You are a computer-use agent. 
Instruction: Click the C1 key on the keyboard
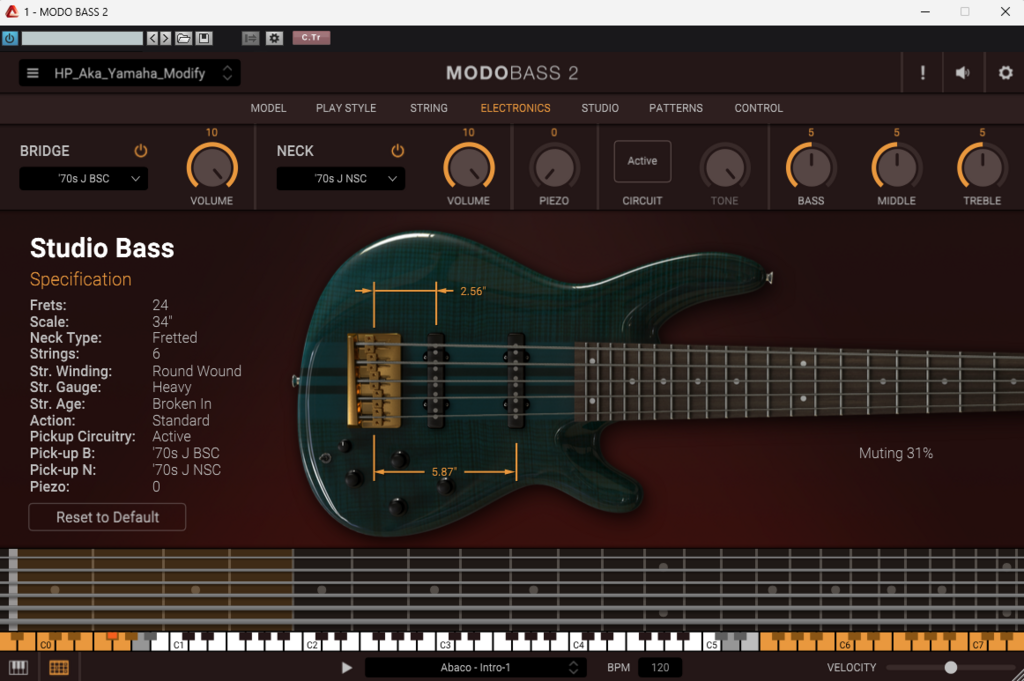coord(178,645)
